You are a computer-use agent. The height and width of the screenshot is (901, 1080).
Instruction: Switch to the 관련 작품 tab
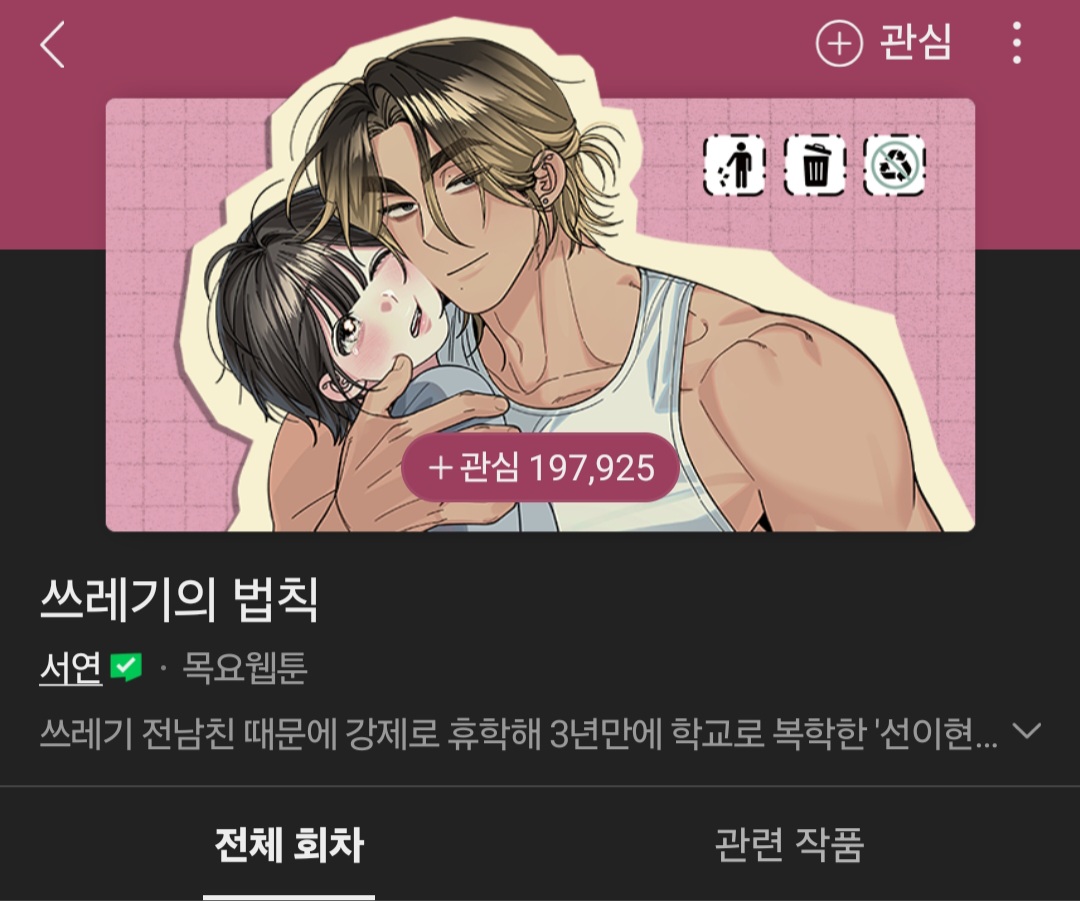[789, 845]
